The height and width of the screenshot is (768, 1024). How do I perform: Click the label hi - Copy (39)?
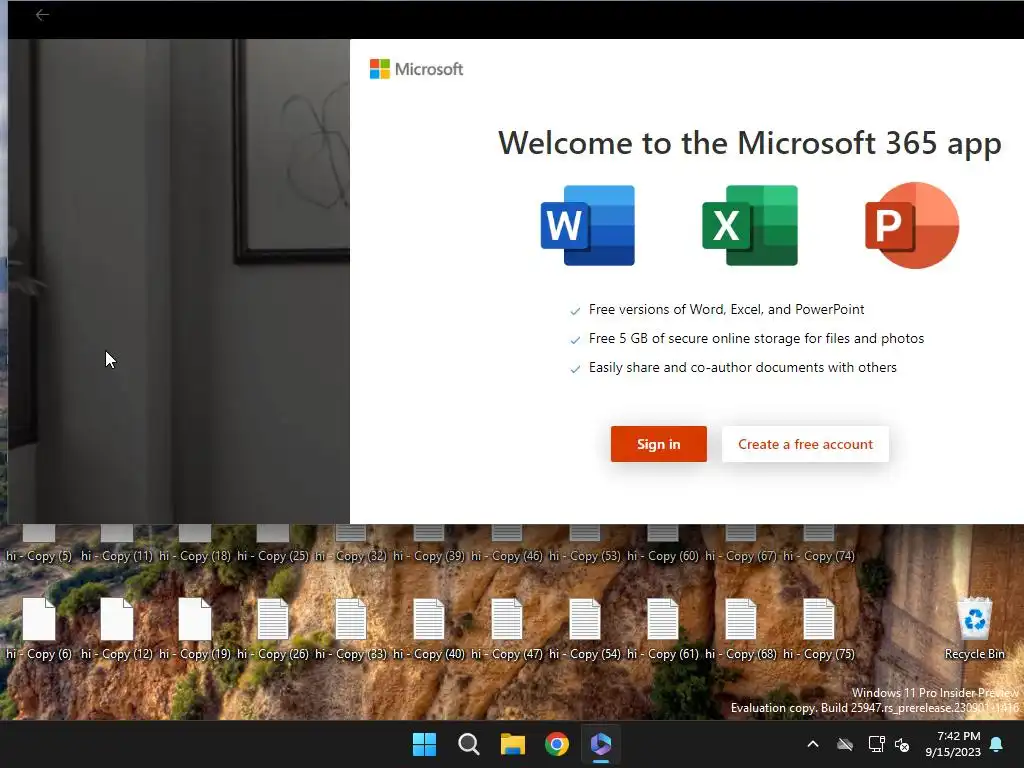tap(429, 556)
